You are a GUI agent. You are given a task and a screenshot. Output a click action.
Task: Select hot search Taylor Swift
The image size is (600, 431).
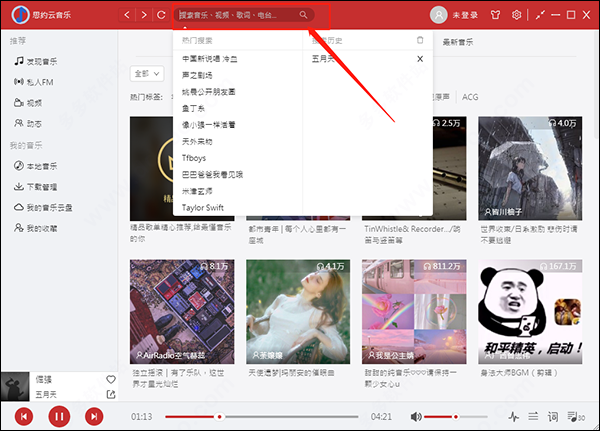tap(203, 207)
